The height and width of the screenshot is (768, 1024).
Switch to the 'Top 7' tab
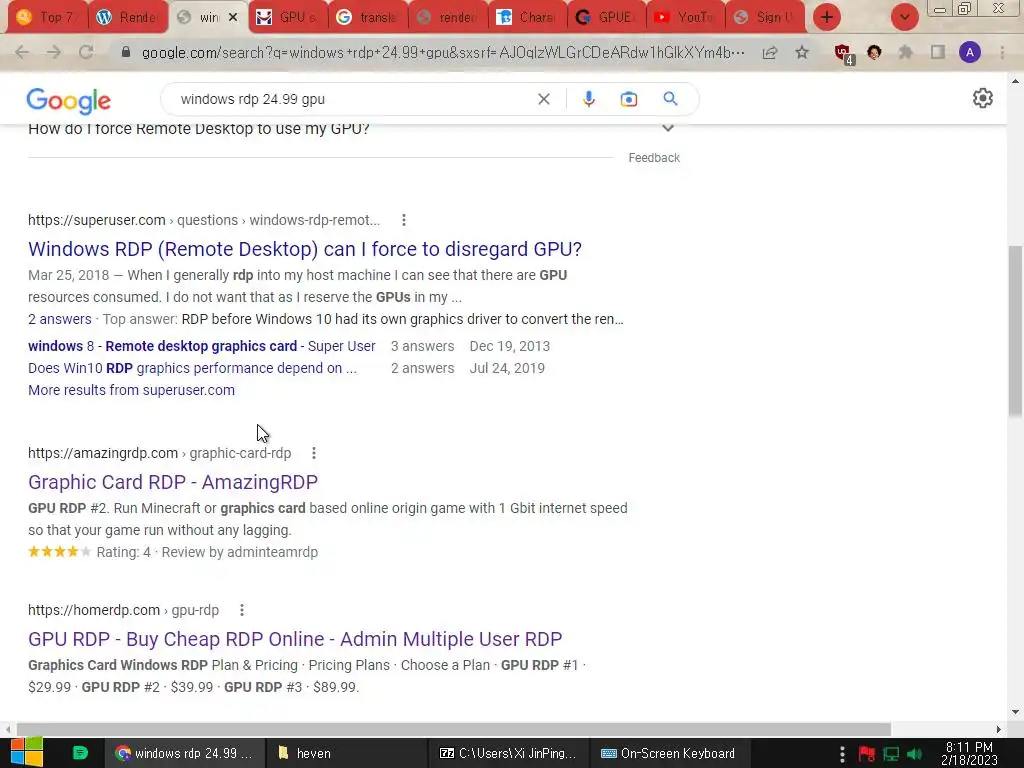click(x=47, y=18)
